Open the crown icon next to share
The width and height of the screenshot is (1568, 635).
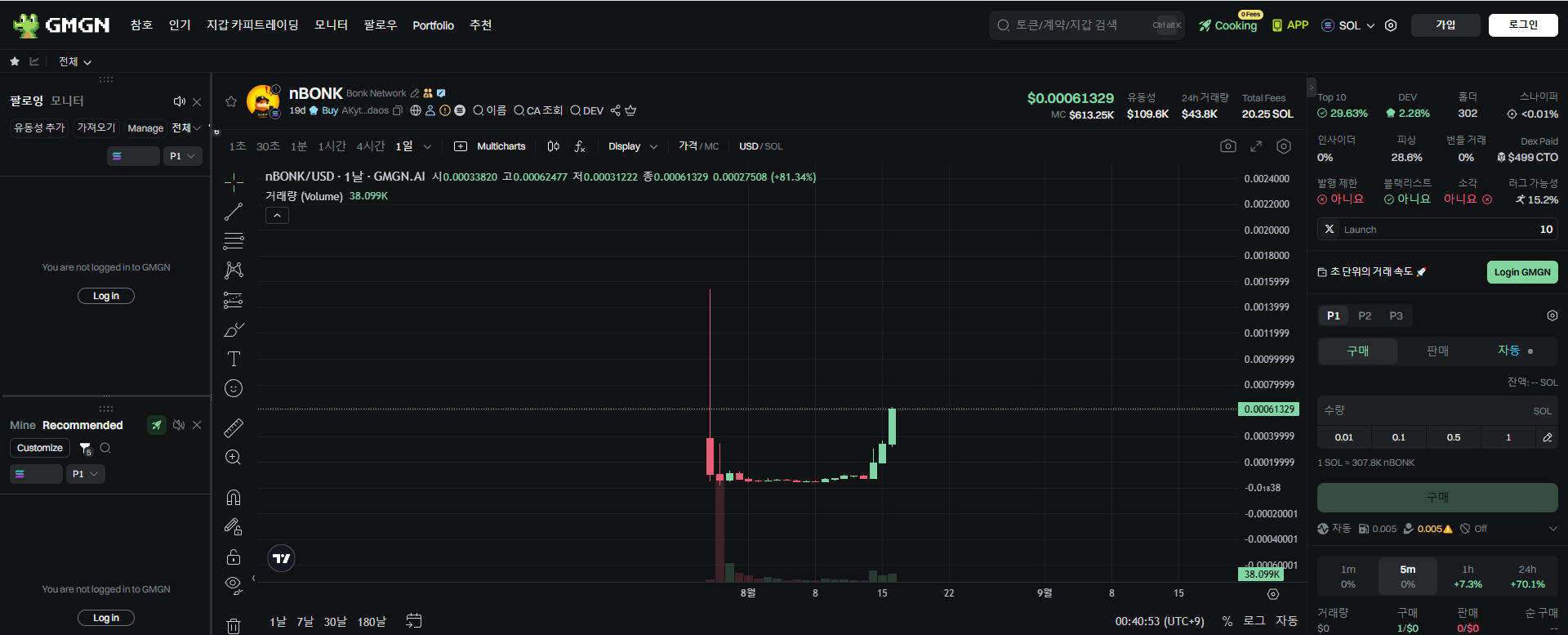point(630,110)
